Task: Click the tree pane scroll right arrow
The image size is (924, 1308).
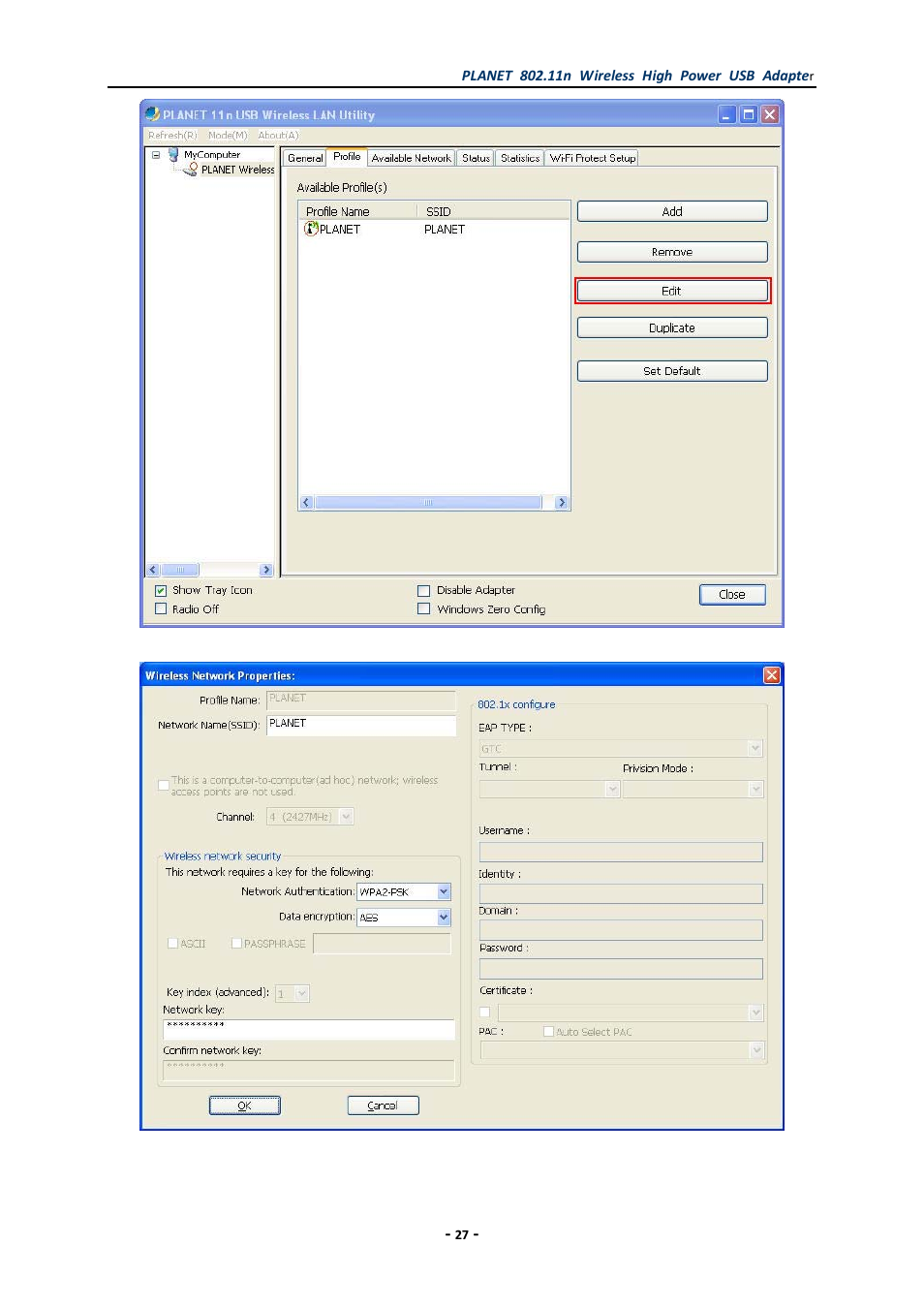Action: [x=266, y=570]
